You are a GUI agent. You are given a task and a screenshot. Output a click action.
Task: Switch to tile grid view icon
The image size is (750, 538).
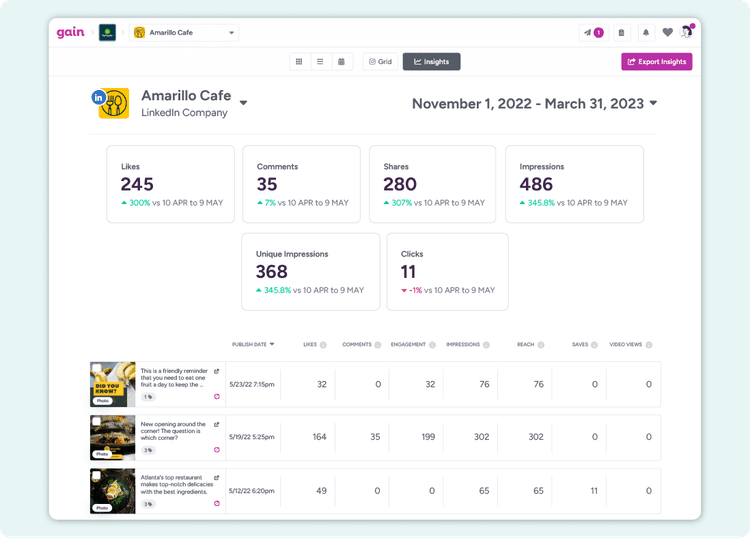pyautogui.click(x=299, y=62)
